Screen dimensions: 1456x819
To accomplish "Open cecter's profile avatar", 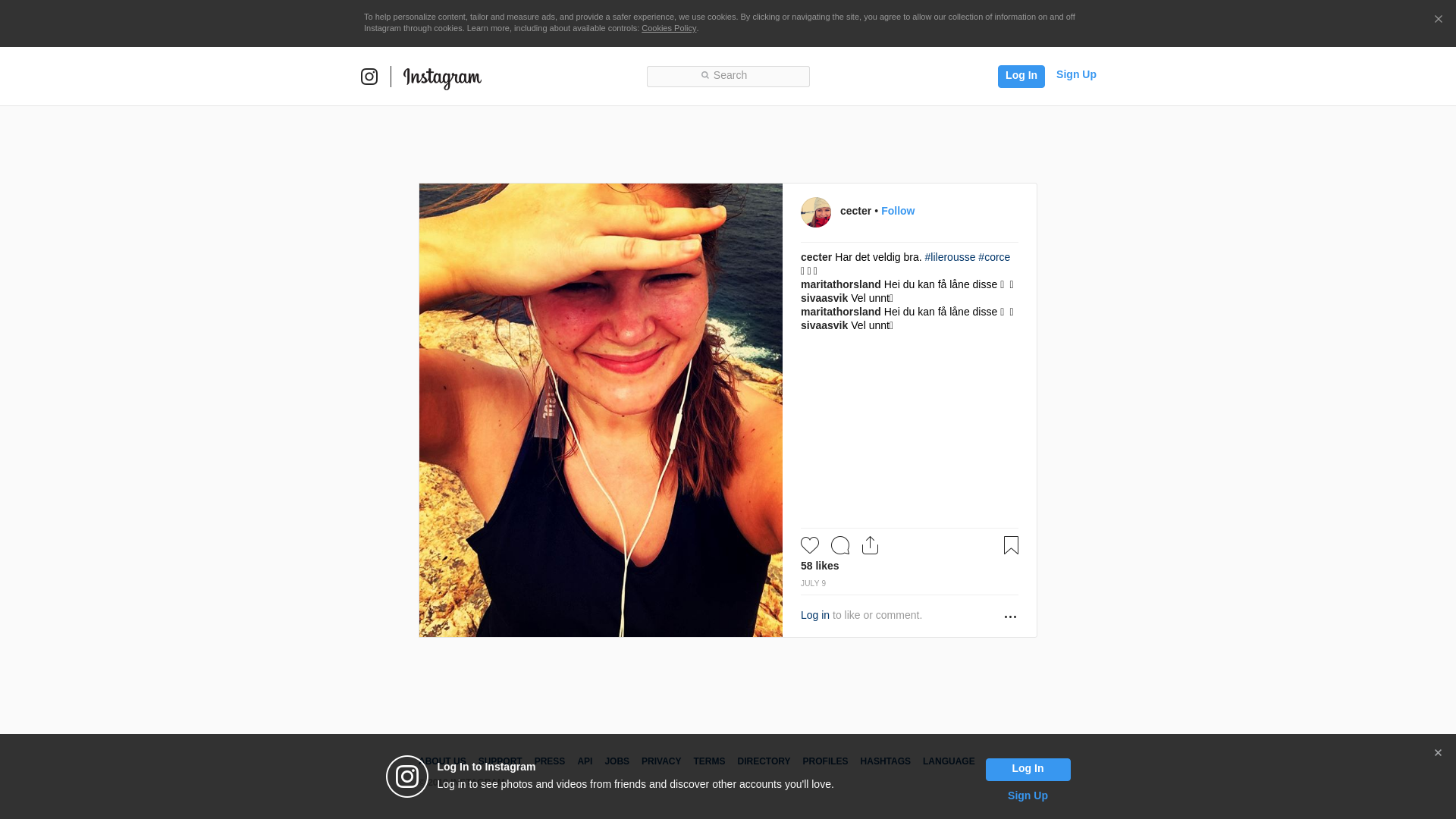I will 816,212.
